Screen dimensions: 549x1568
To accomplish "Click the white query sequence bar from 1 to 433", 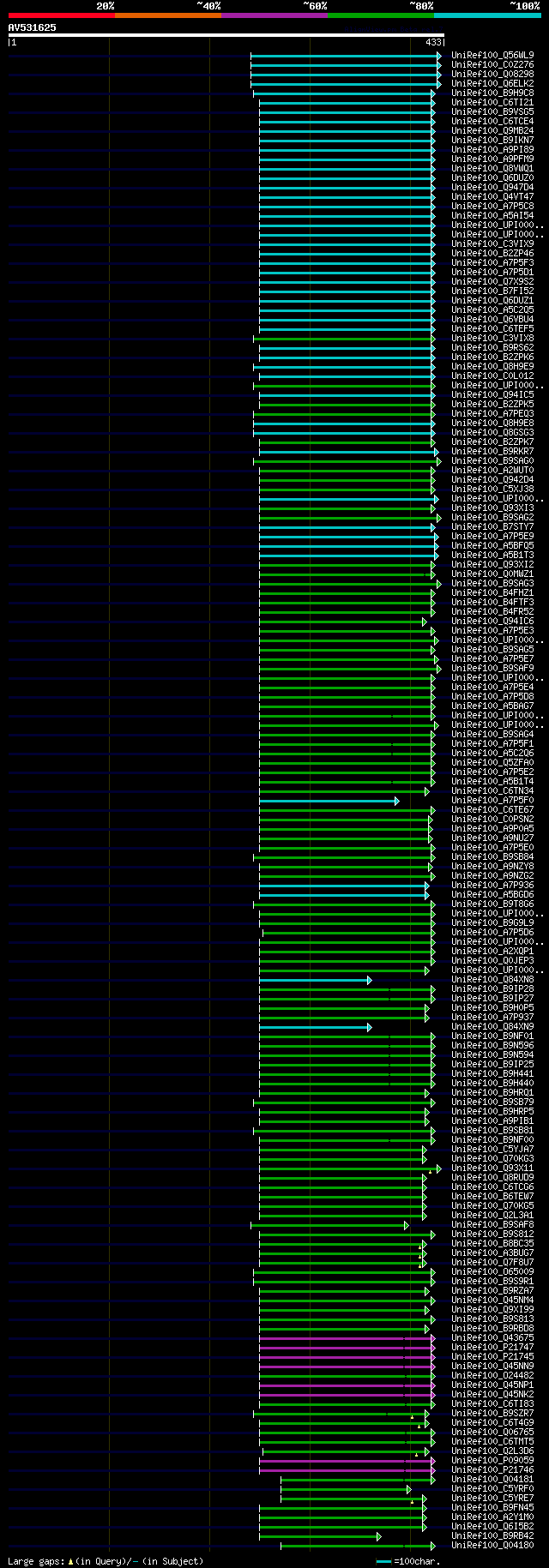I will (226, 35).
